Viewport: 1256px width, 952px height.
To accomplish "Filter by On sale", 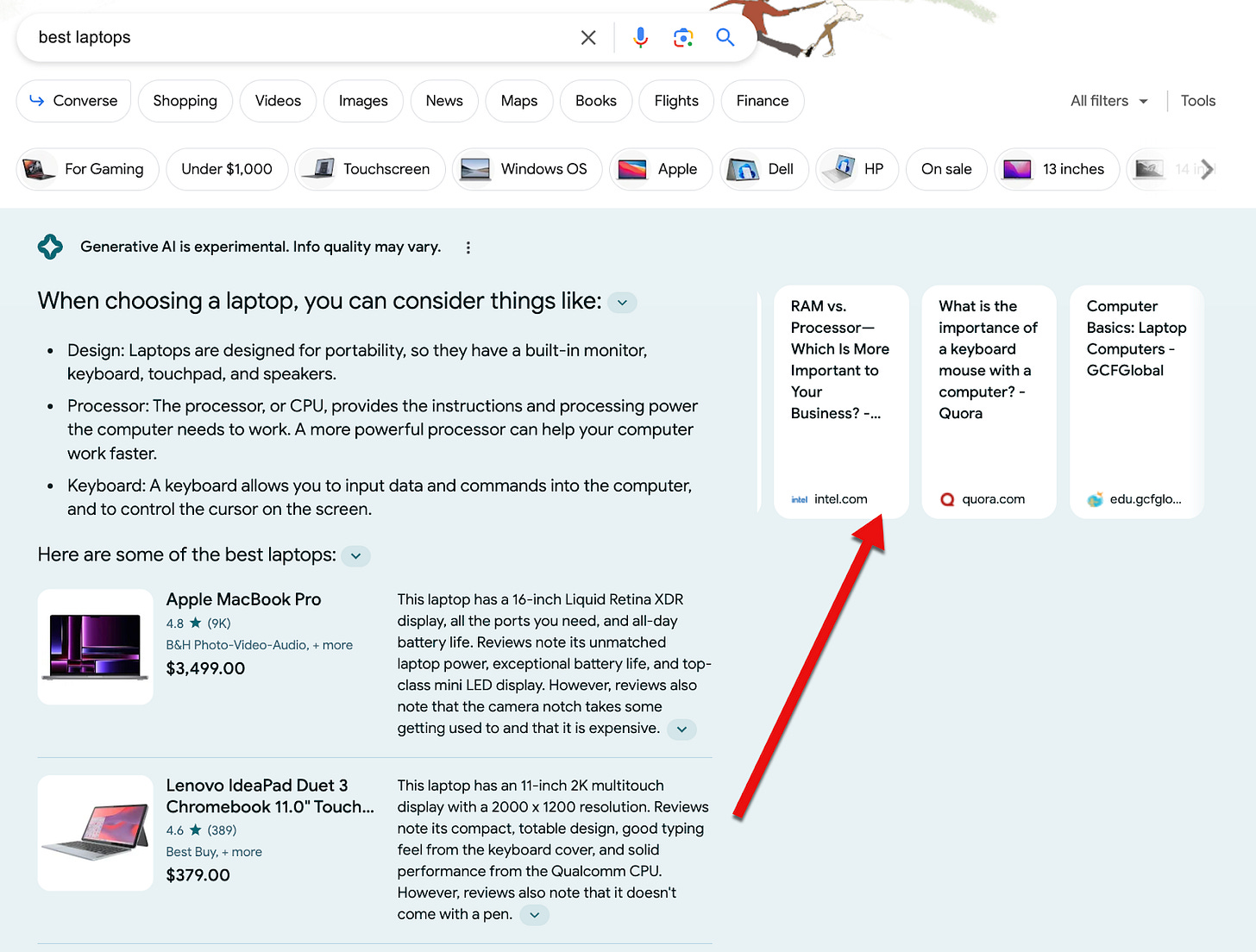I will point(946,169).
